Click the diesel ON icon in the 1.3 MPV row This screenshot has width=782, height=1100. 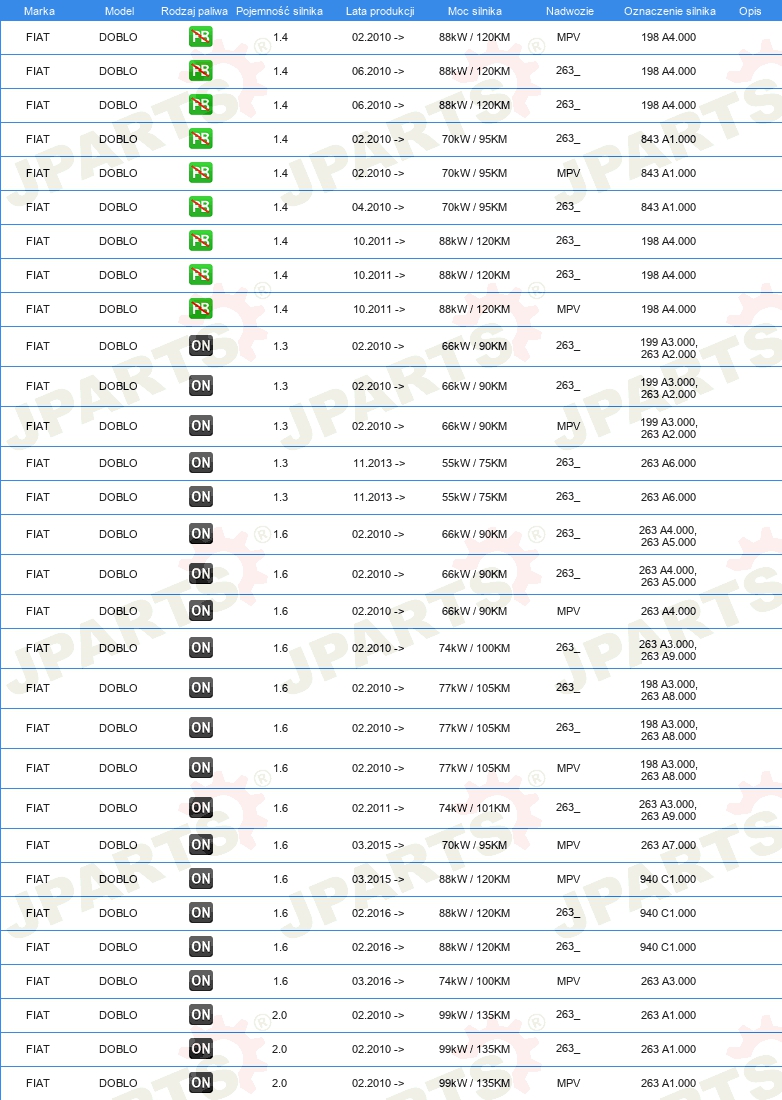tap(201, 426)
